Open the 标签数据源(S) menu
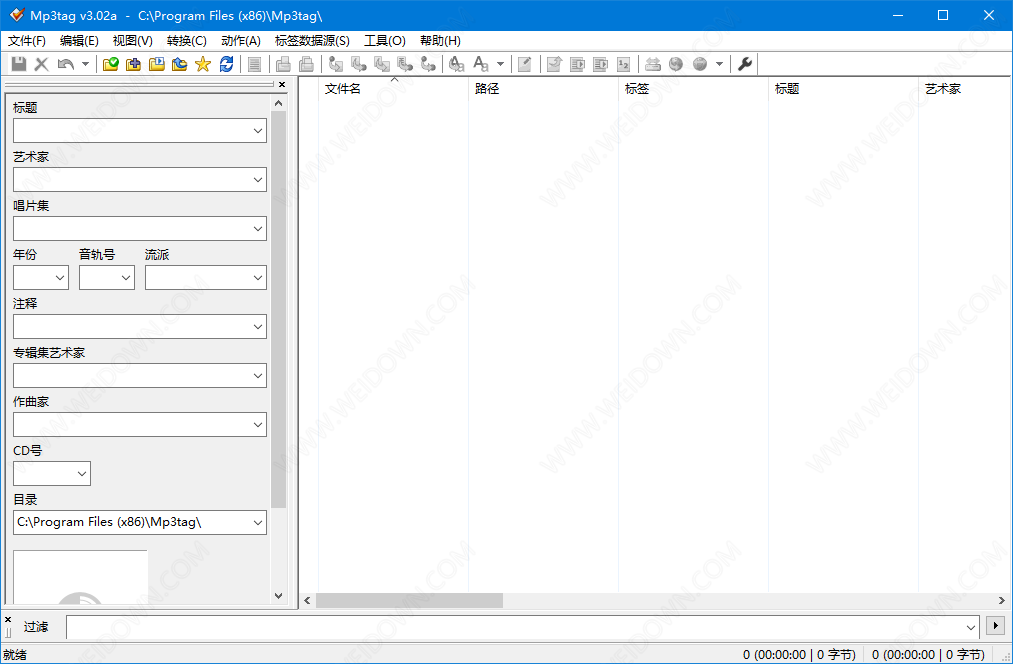The height and width of the screenshot is (664, 1013). coord(312,41)
